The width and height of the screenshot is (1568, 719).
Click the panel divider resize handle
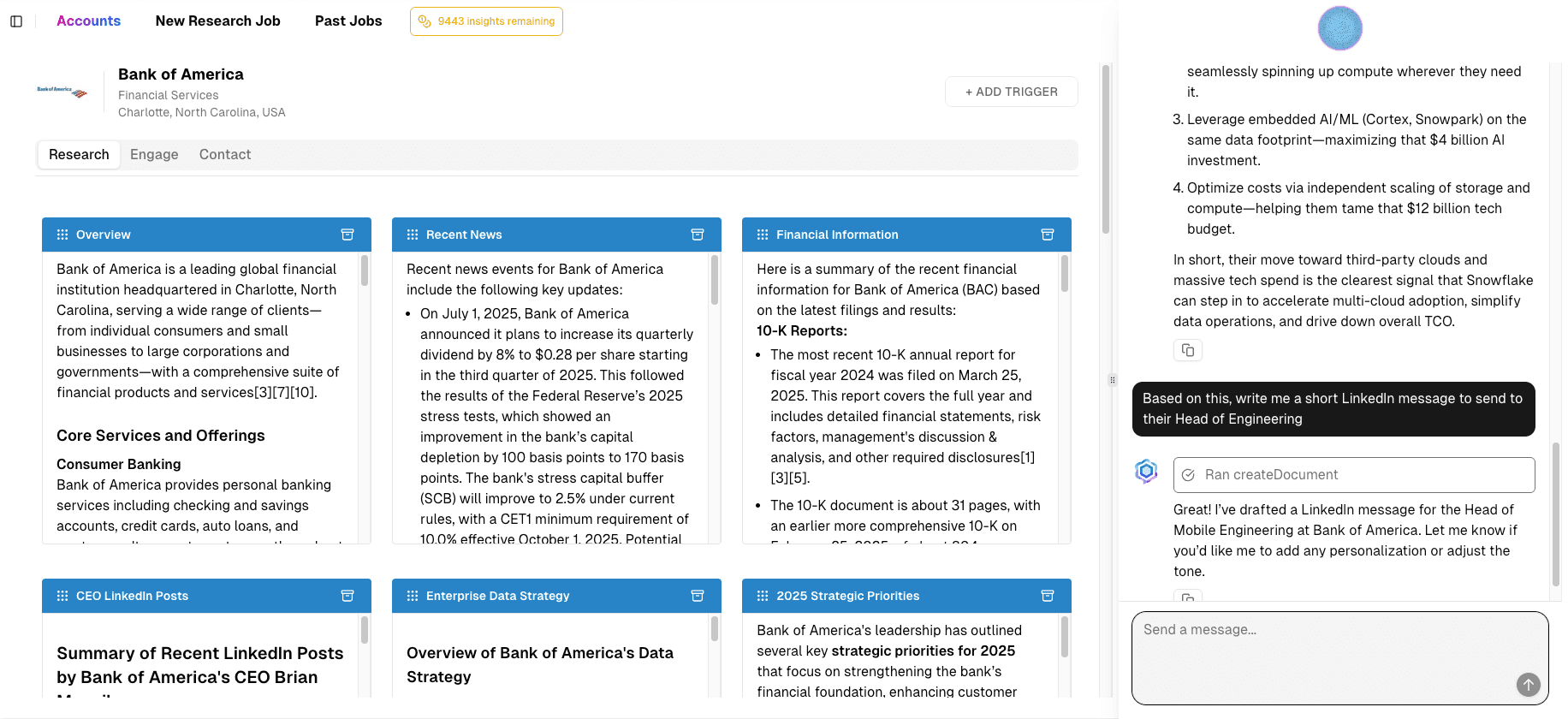1113,380
